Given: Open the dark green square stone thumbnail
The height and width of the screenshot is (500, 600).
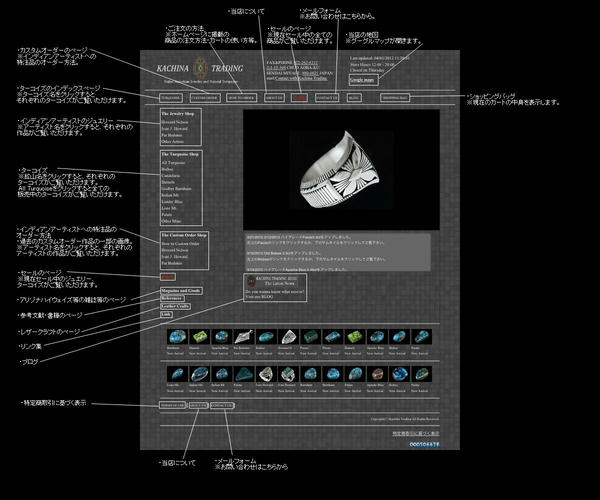Looking at the screenshot, I should [310, 337].
